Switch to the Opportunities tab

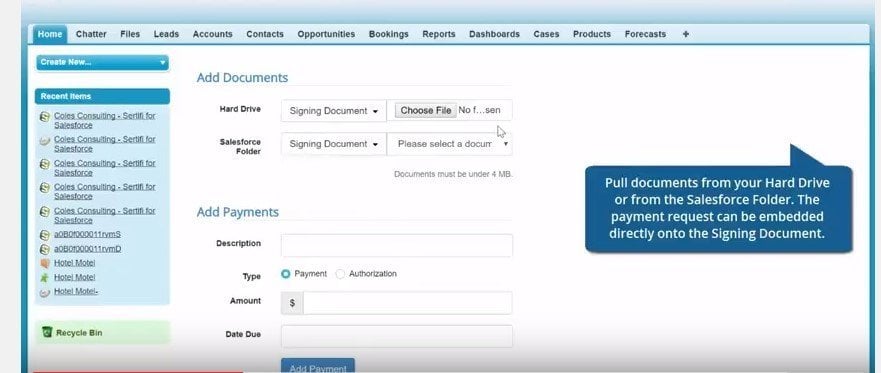tap(326, 34)
